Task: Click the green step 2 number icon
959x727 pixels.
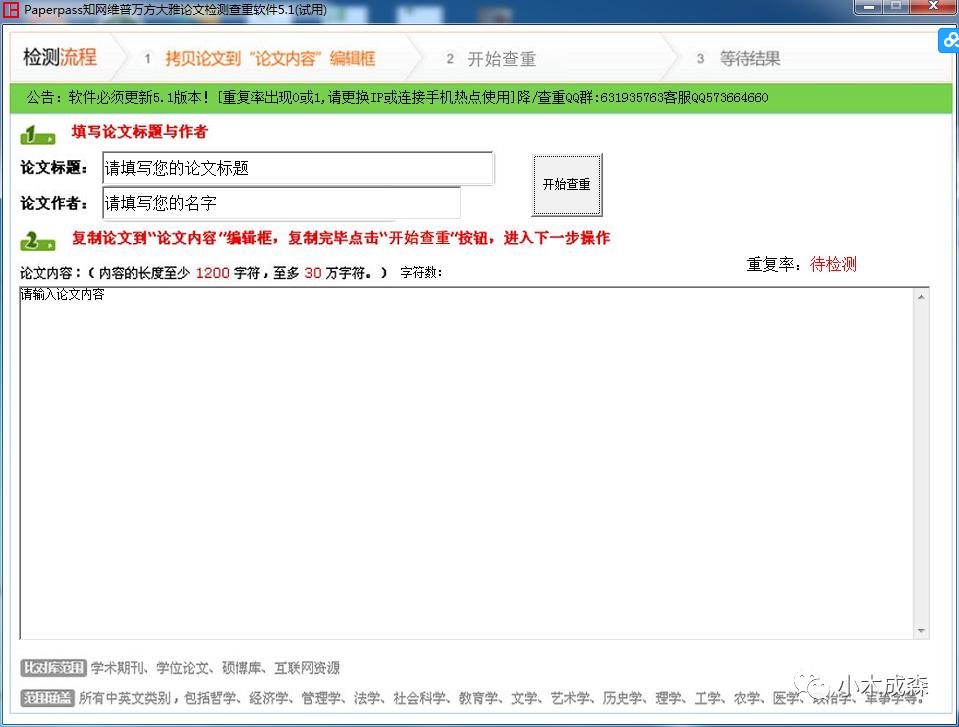Action: 37,237
